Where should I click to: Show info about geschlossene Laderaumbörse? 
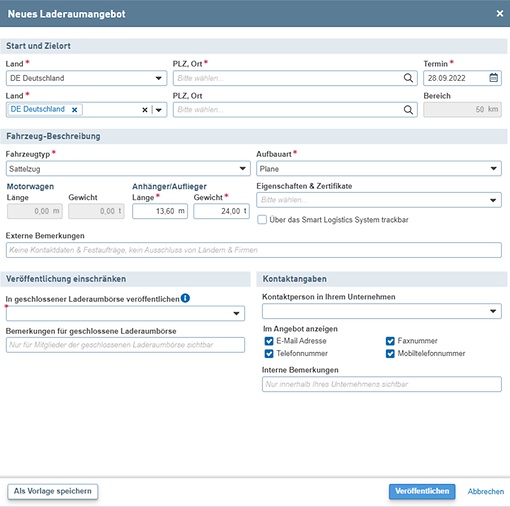coord(185,298)
